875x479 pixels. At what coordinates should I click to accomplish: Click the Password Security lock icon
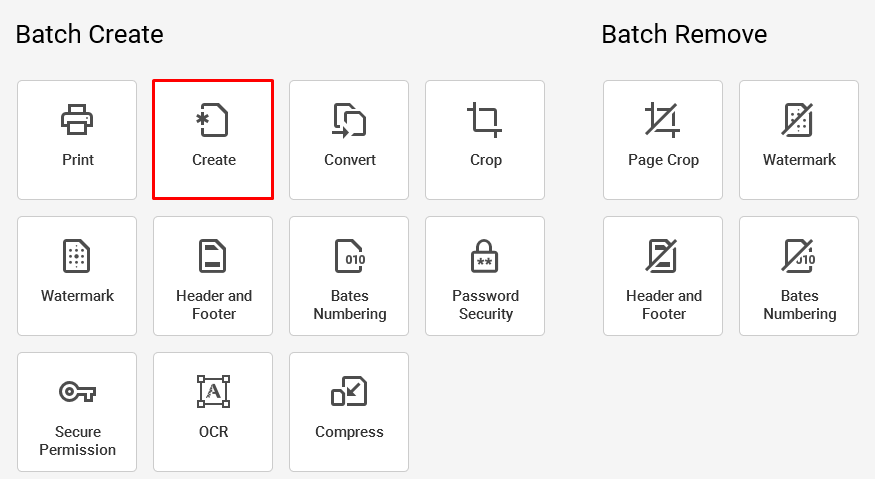484,256
